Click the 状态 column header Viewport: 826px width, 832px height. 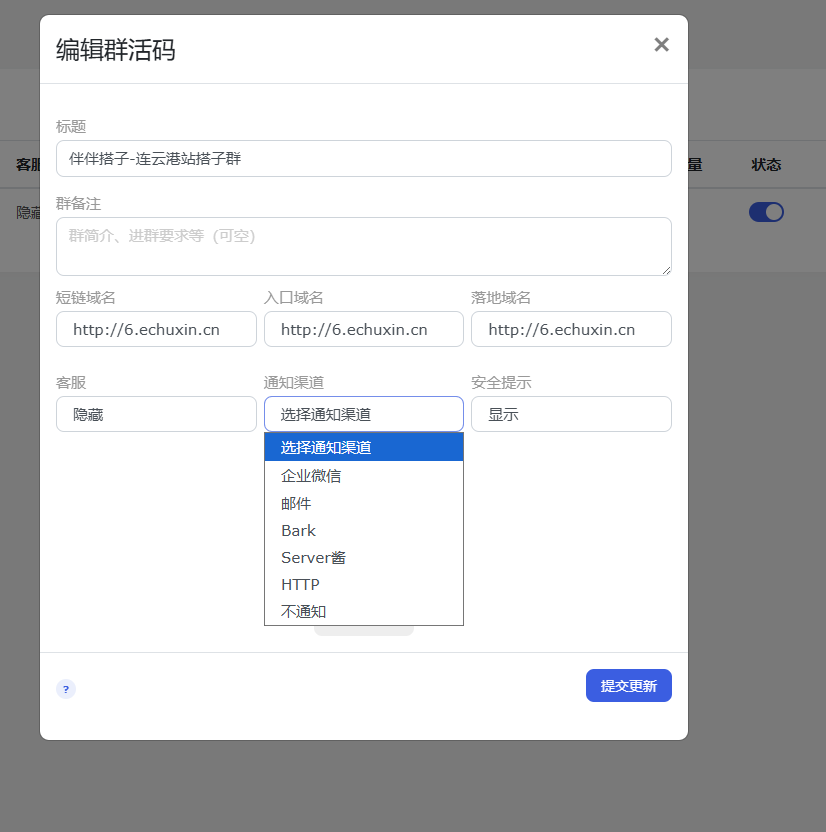[x=766, y=164]
